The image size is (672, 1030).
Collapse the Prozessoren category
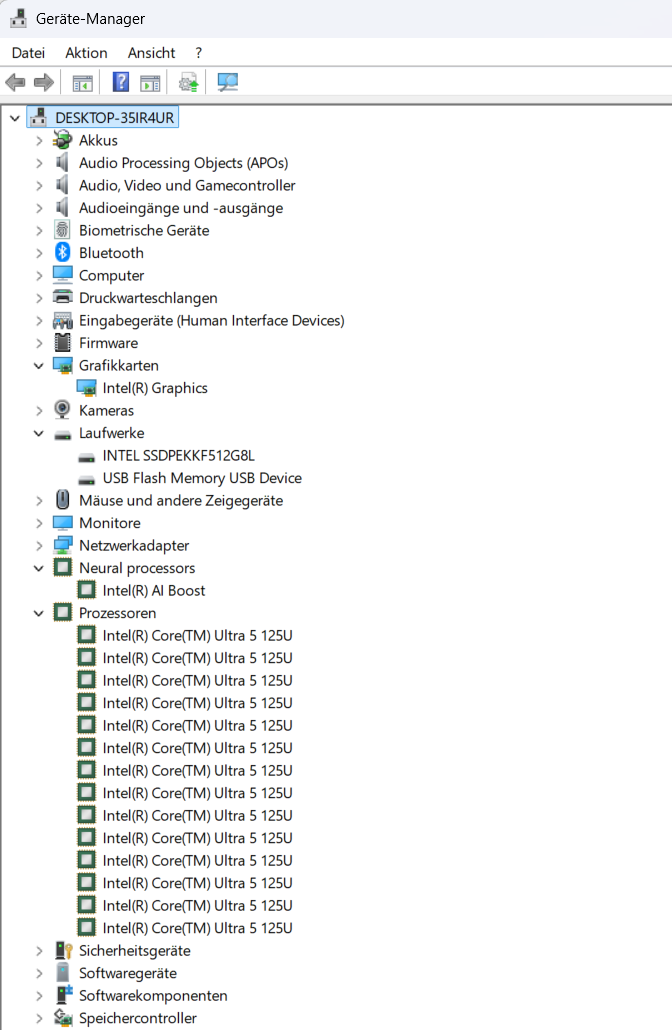coord(39,613)
